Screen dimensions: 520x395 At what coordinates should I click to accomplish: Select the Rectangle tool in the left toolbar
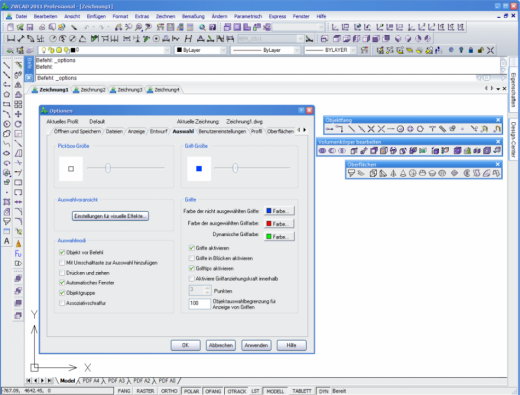tap(7, 104)
